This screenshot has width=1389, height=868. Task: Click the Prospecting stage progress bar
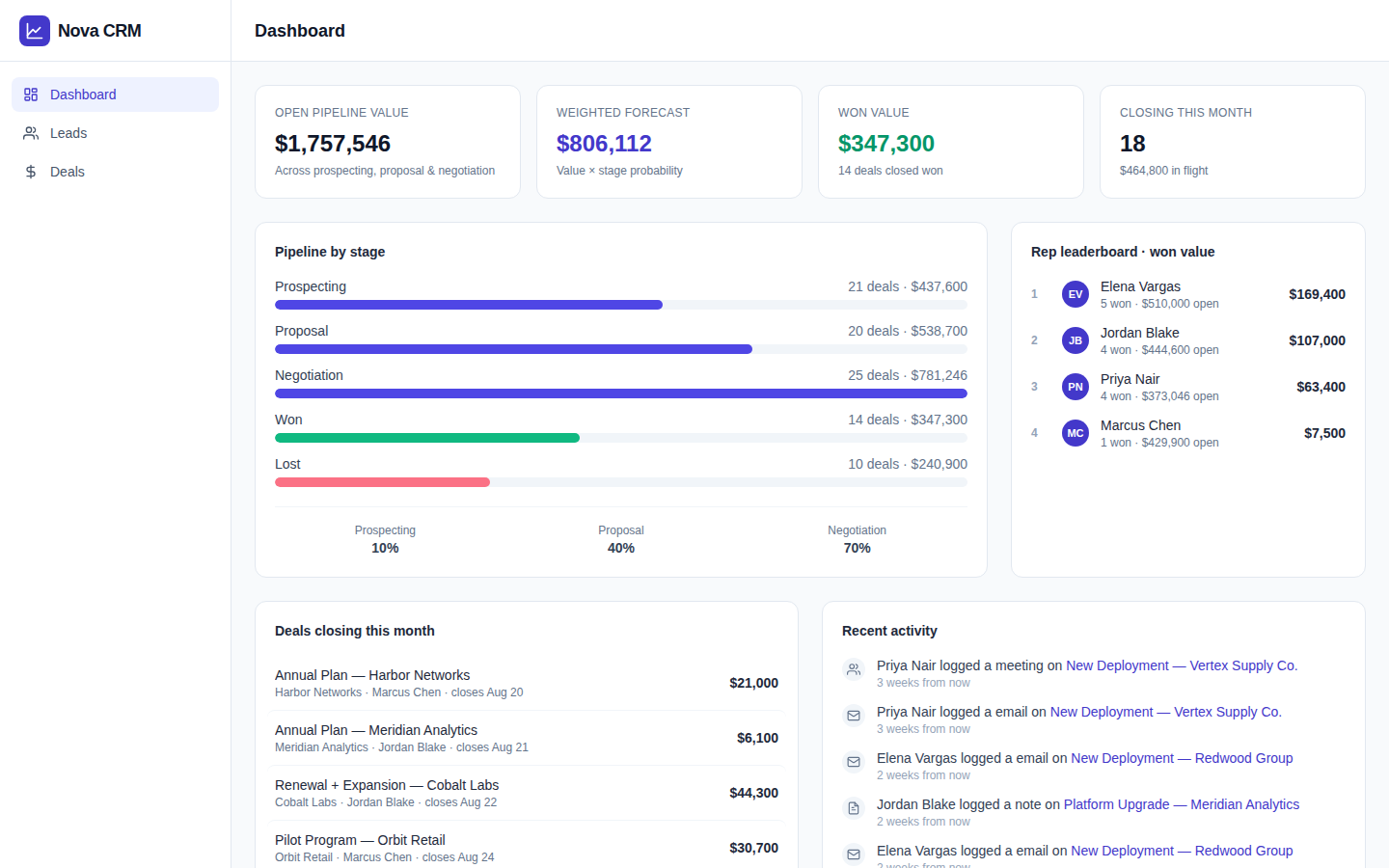tap(621, 305)
